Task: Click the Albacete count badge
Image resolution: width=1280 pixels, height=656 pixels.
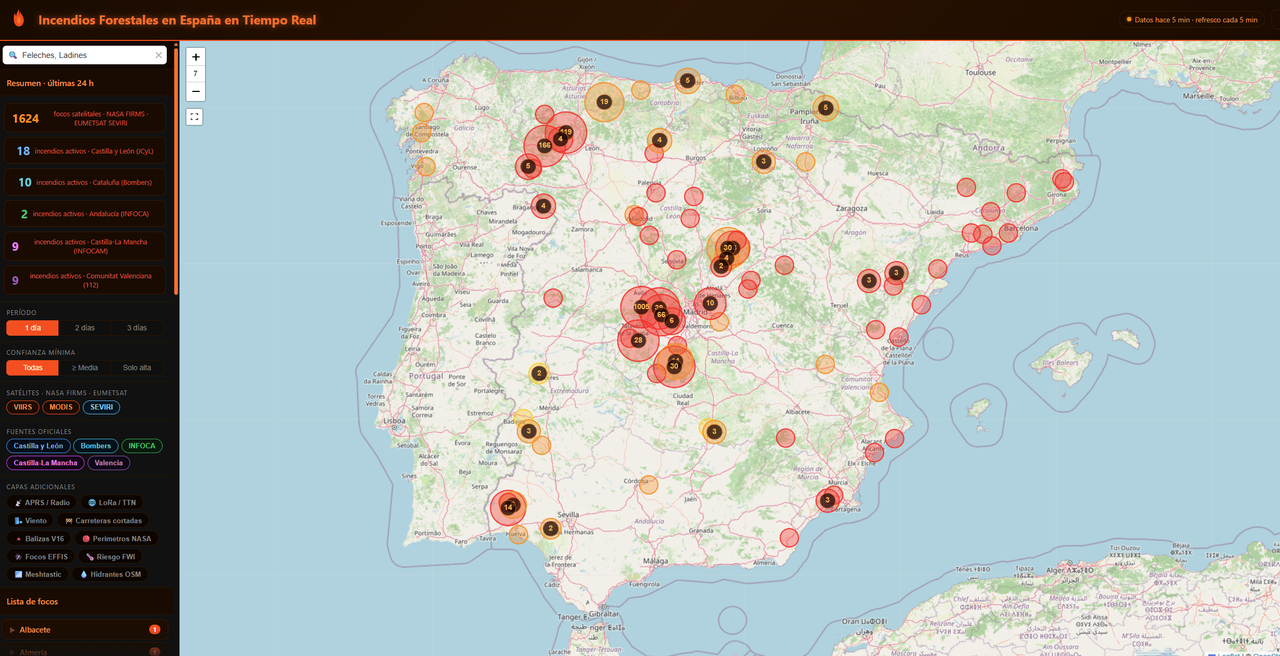Action: point(155,630)
